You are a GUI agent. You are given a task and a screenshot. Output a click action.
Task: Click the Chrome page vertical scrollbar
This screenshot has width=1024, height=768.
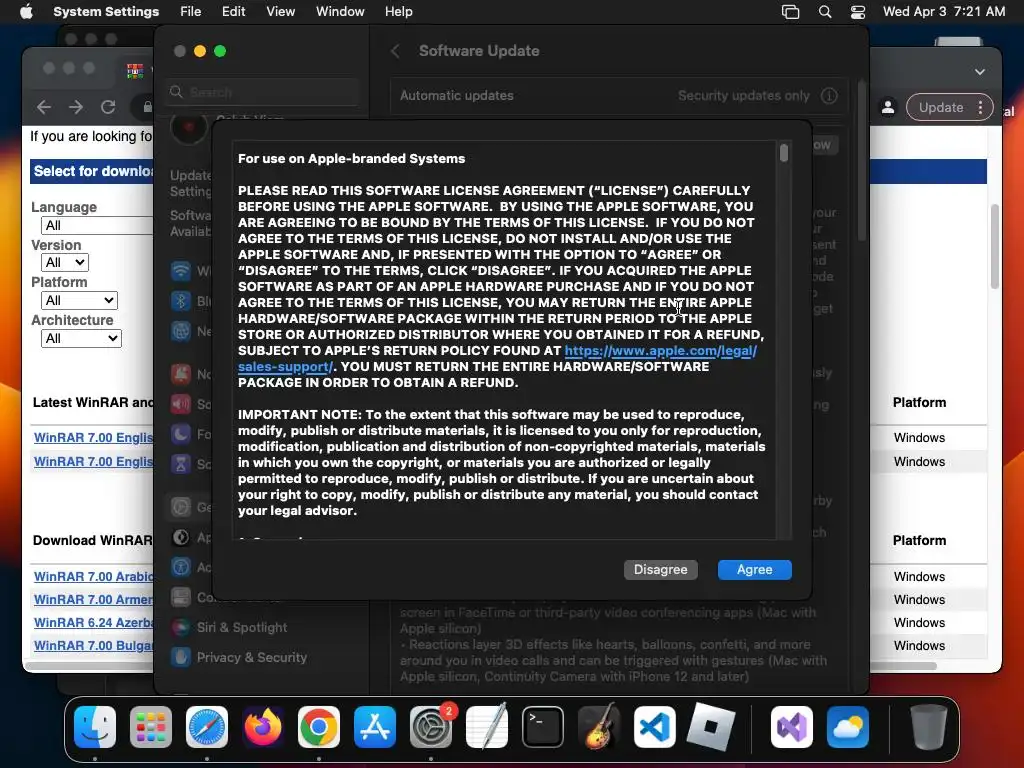click(995, 247)
